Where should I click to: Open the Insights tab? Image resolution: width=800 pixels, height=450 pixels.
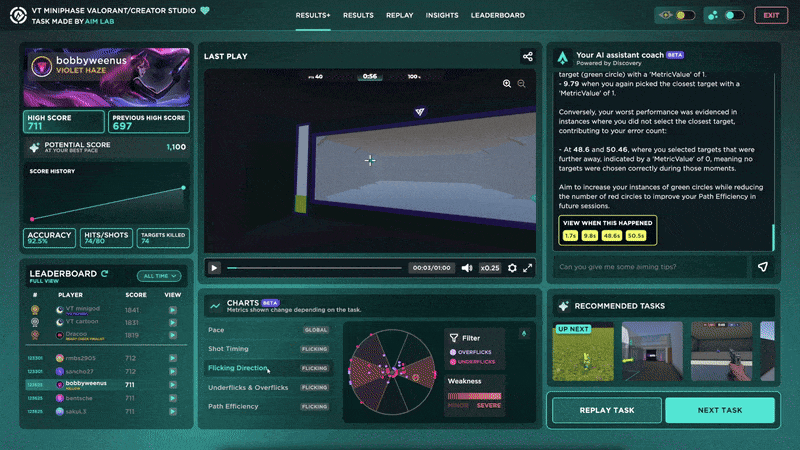click(442, 15)
